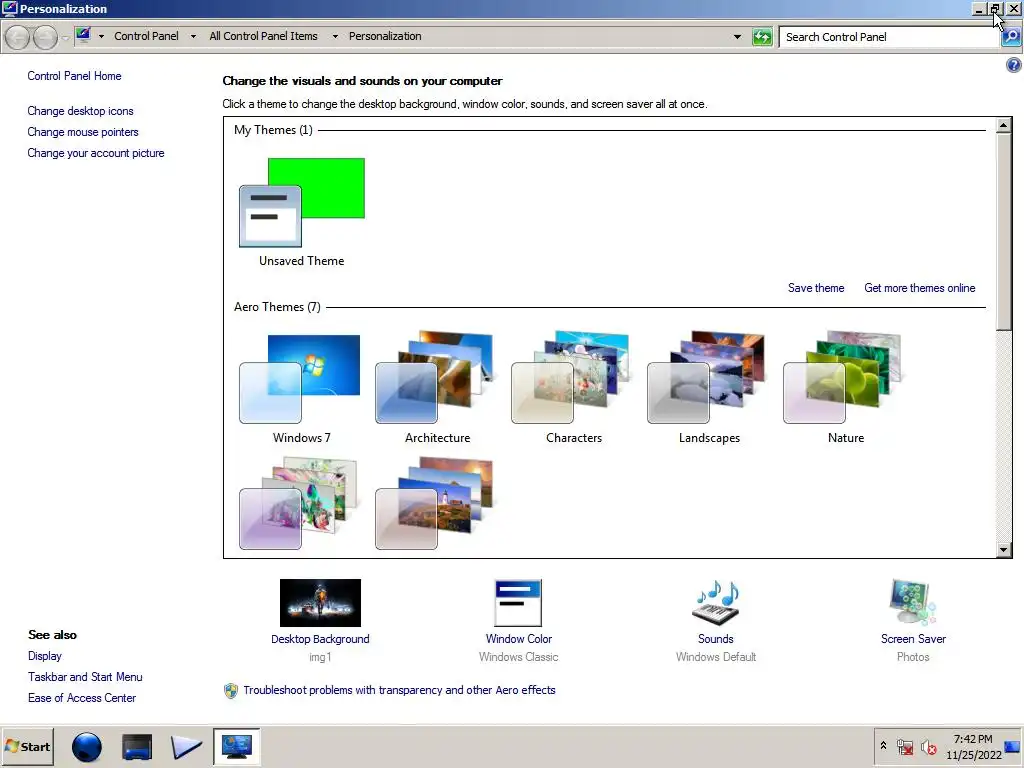This screenshot has height=768, width=1024.
Task: Click theme list scrollbar down arrow
Action: [1004, 550]
